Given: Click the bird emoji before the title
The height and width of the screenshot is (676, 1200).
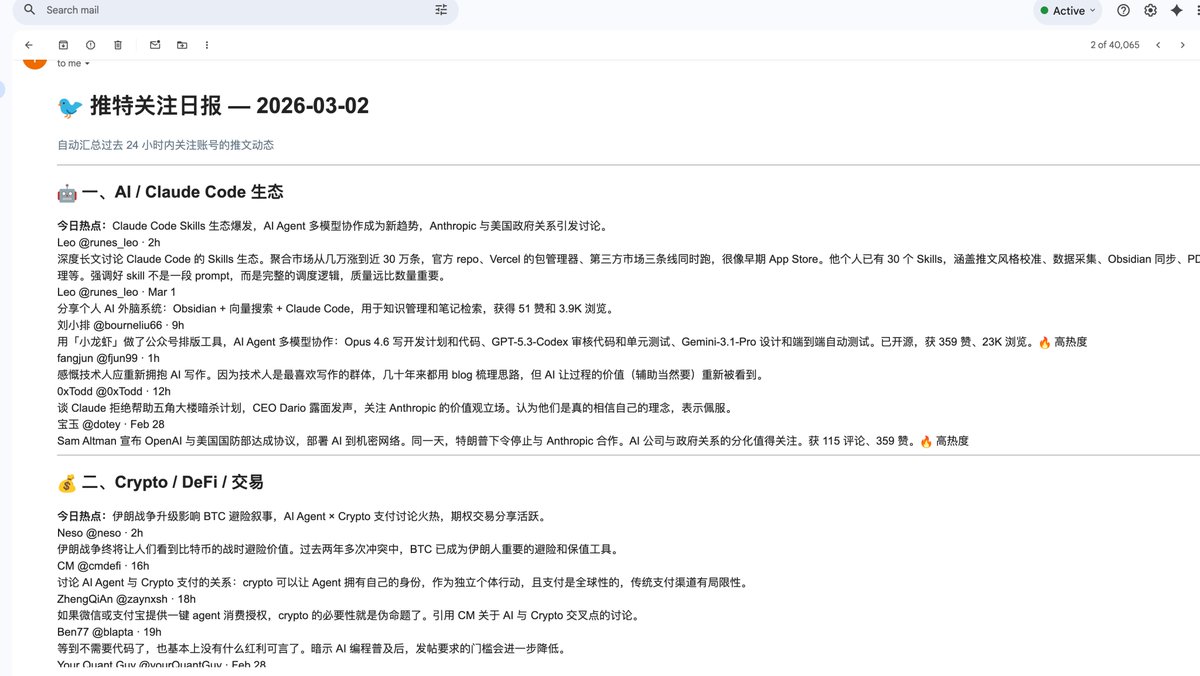Looking at the screenshot, I should (x=70, y=106).
